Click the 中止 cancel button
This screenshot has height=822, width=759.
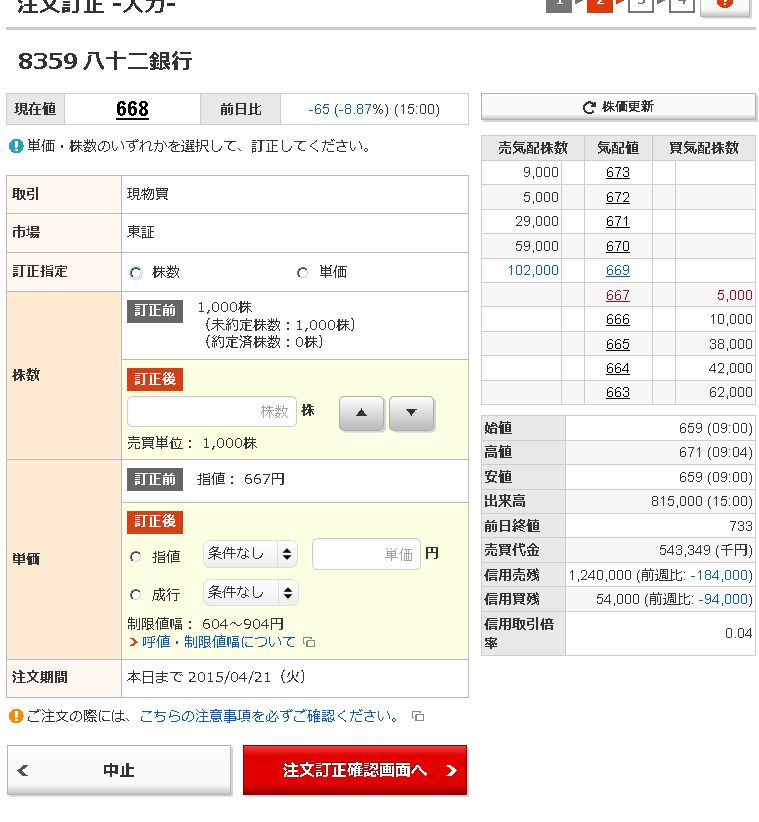[x=119, y=770]
